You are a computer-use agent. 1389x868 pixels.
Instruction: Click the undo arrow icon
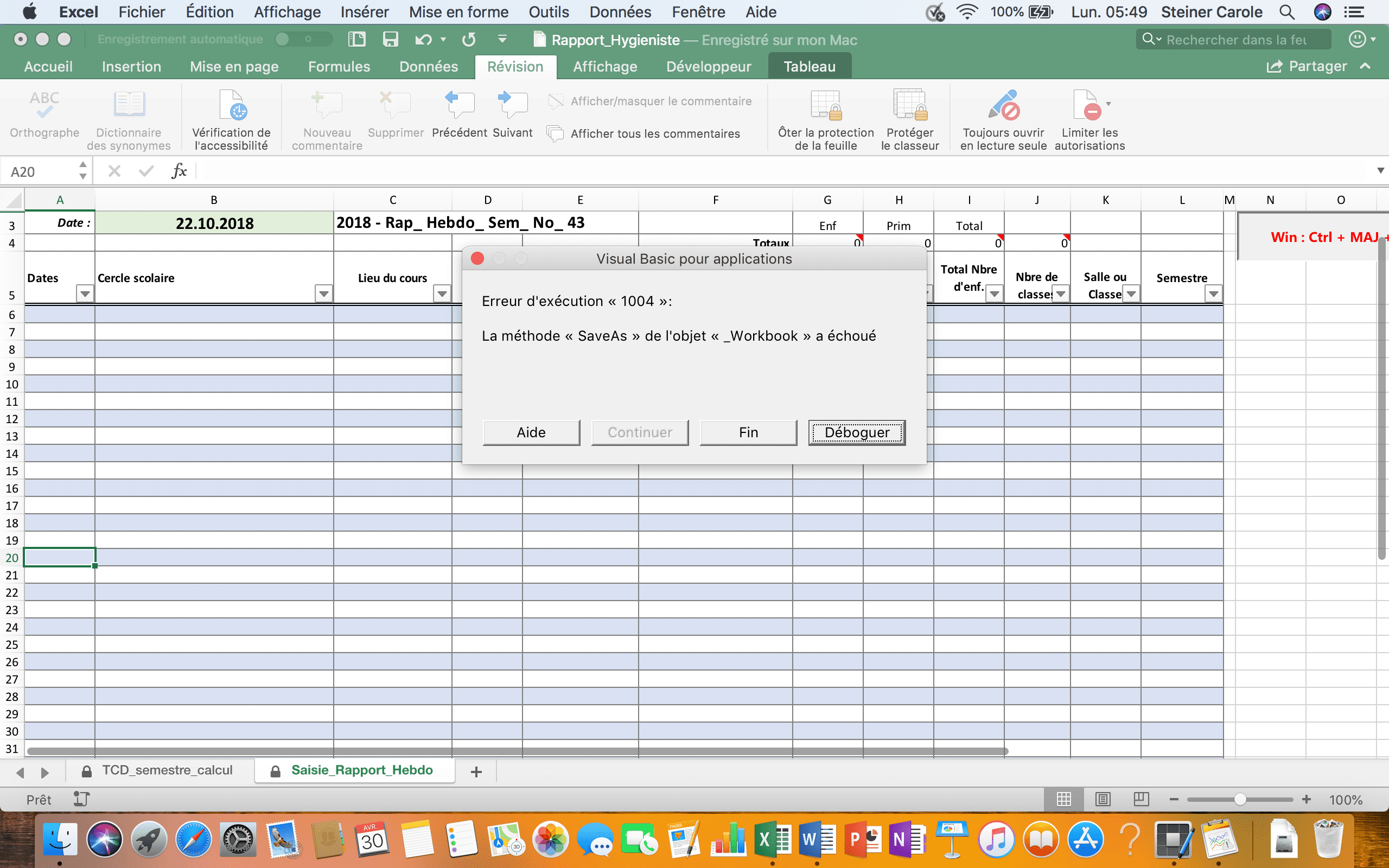pos(423,39)
